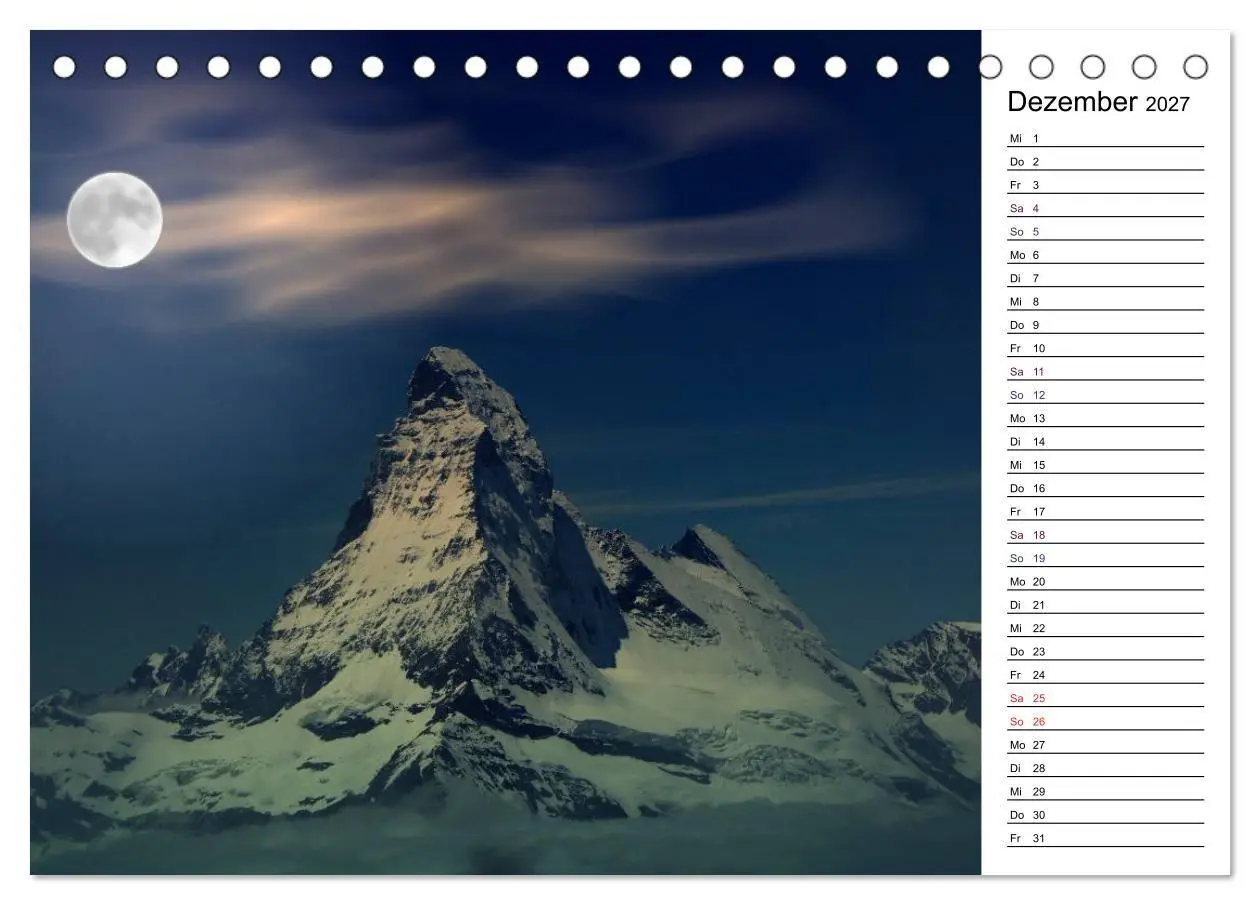Click the Matterhorn mountain photo
The width and height of the screenshot is (1260, 905).
click(x=506, y=453)
